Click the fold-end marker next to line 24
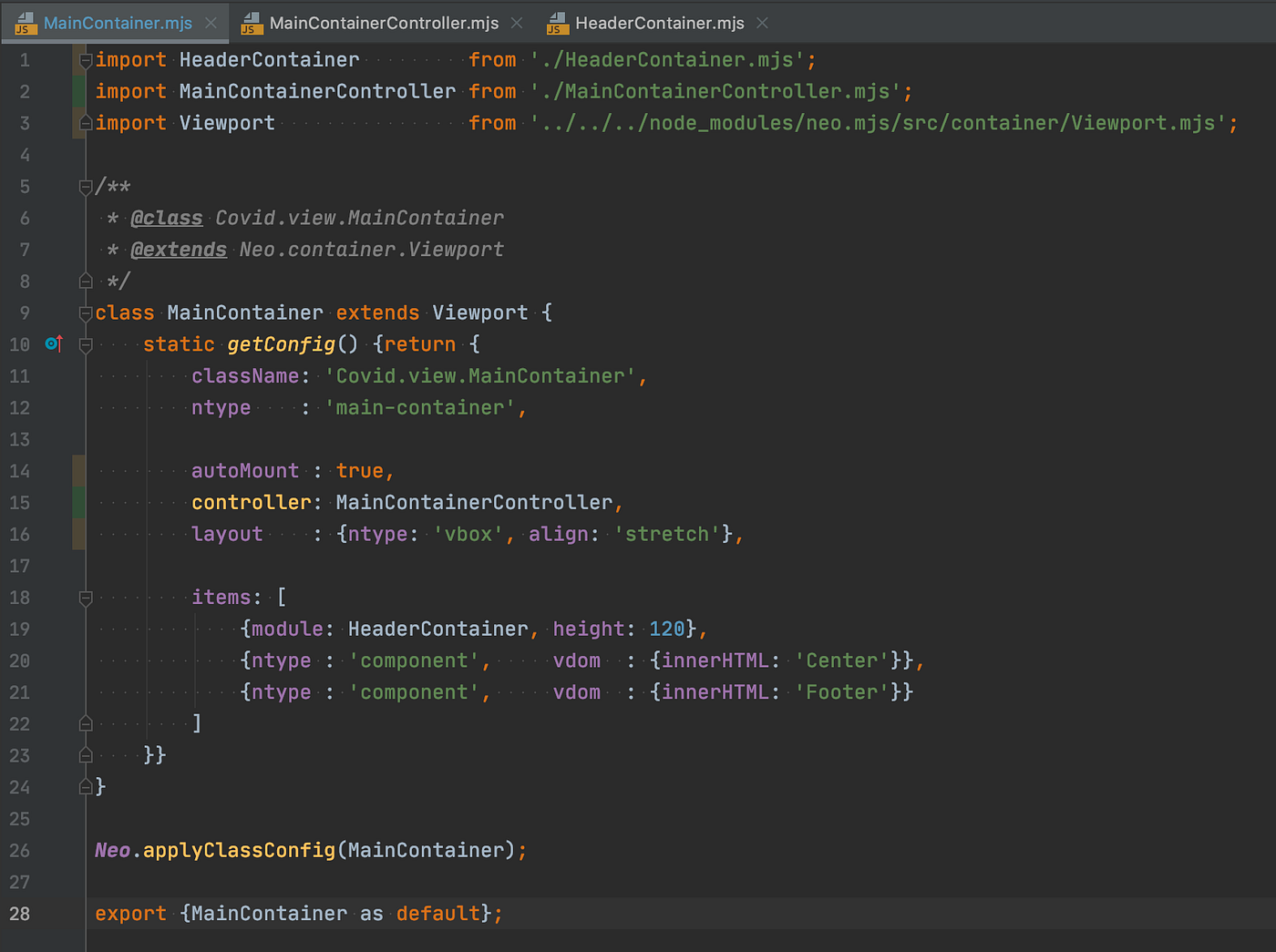1276x952 pixels. pyautogui.click(x=85, y=786)
